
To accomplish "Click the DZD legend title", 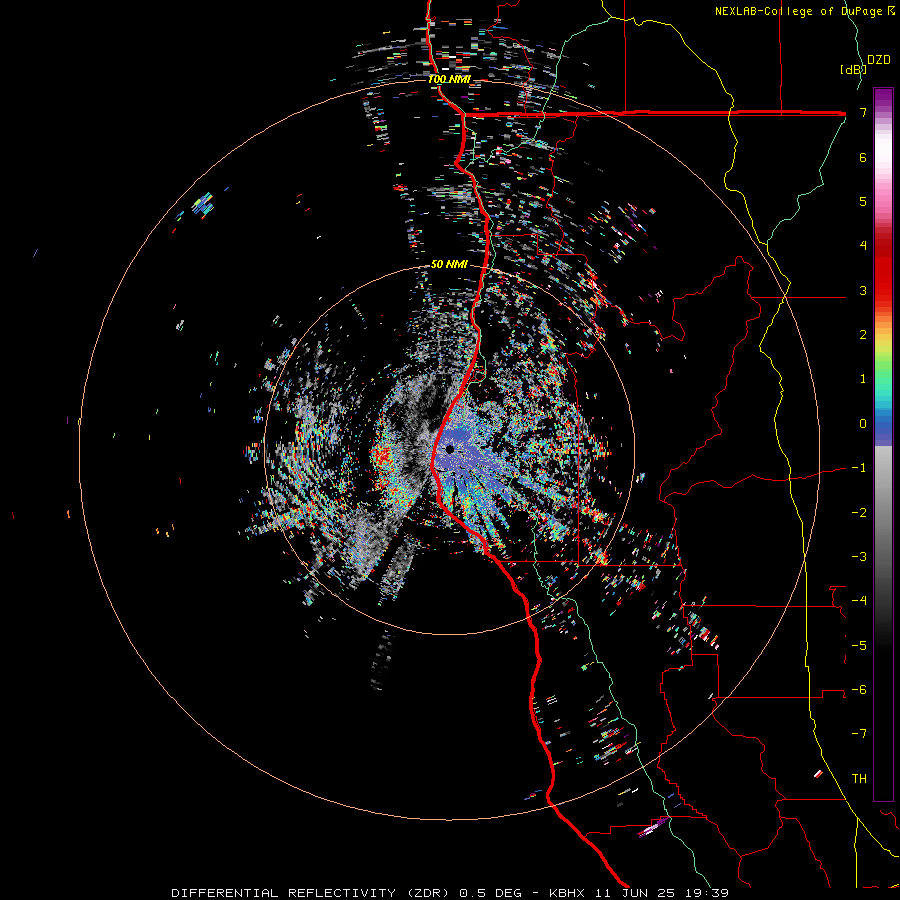I will pyautogui.click(x=879, y=60).
